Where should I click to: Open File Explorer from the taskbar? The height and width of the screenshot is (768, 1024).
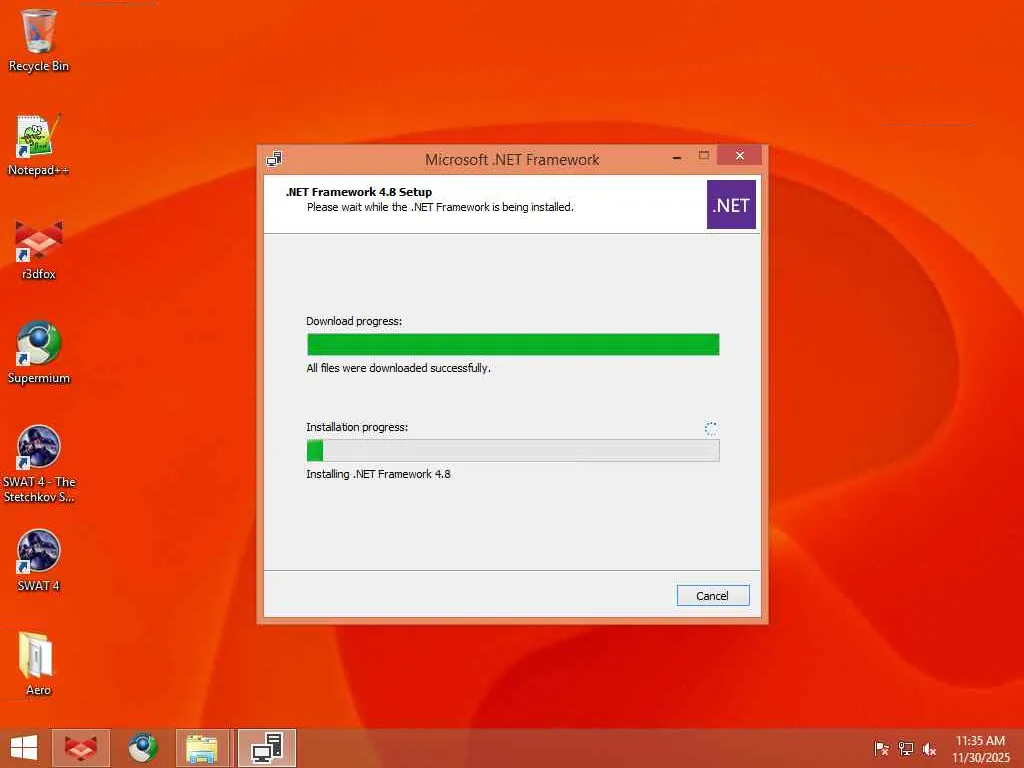pyautogui.click(x=202, y=748)
